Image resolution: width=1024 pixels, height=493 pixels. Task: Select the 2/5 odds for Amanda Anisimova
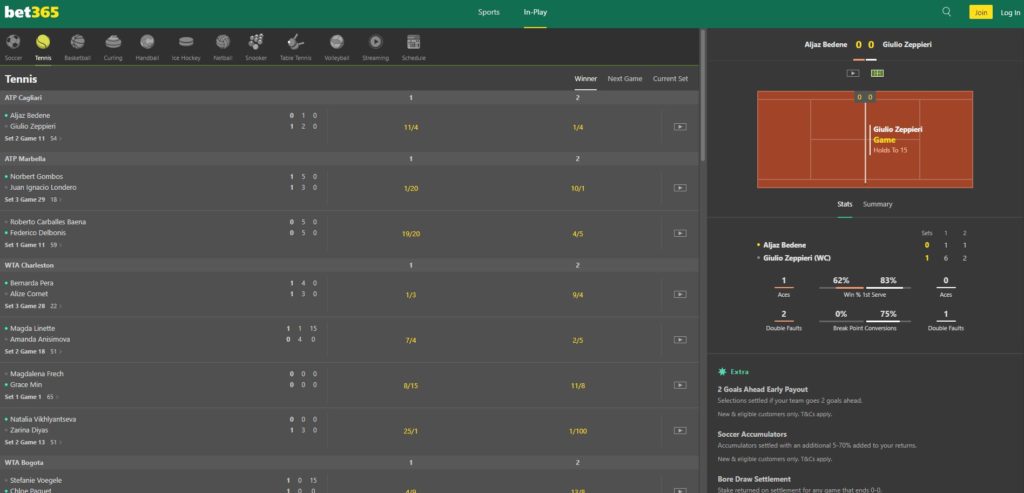click(x=577, y=340)
